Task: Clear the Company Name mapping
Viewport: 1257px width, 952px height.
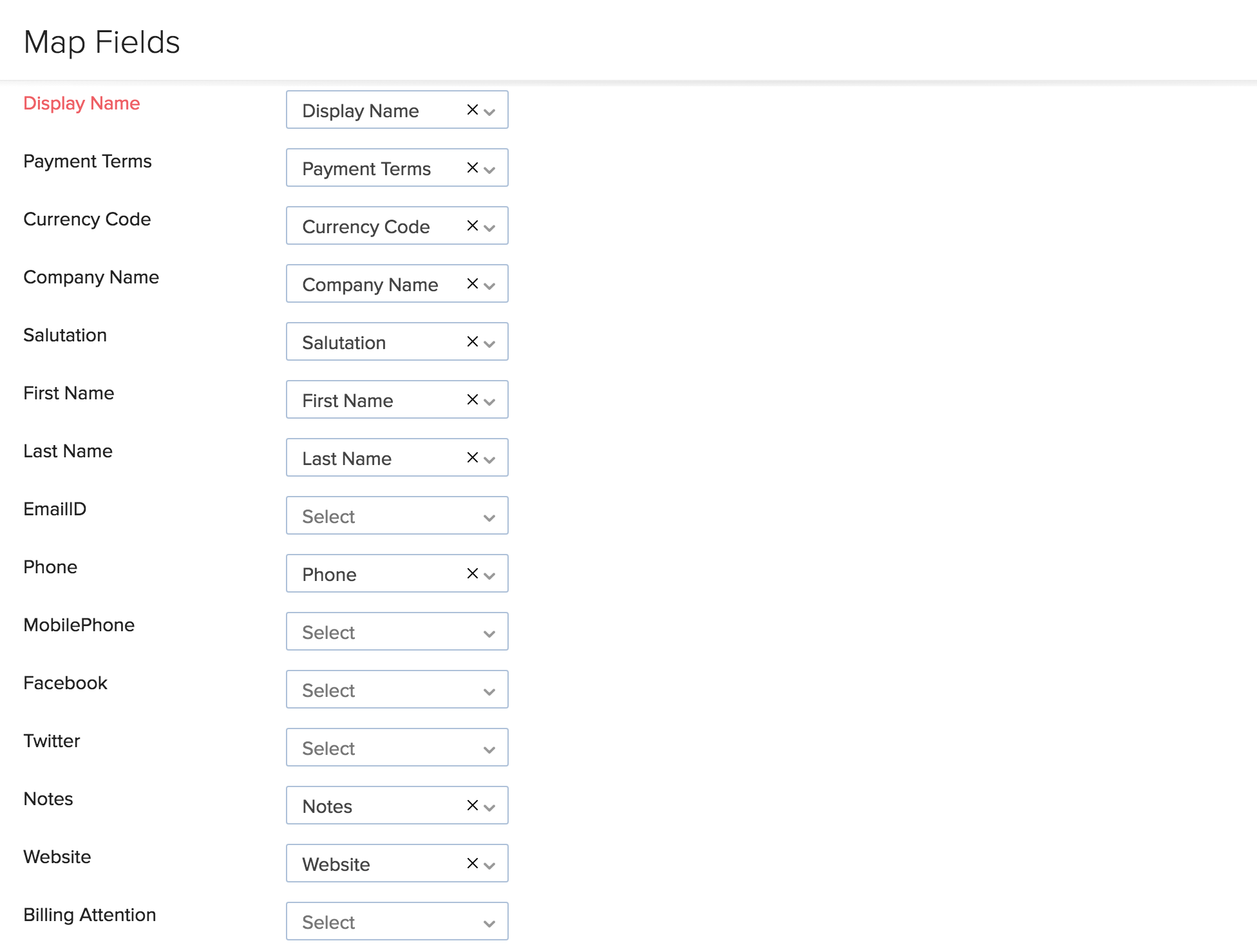Action: click(473, 283)
